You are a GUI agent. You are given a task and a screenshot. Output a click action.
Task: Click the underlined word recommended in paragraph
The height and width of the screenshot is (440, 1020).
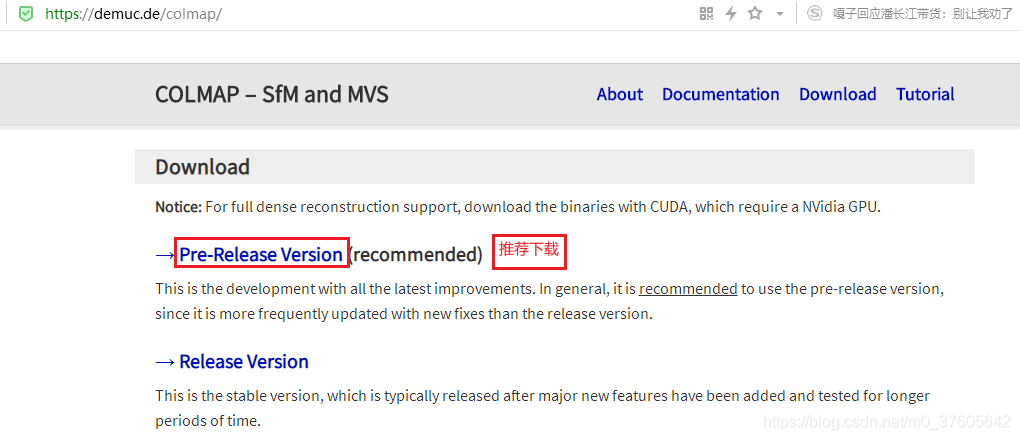[x=688, y=289]
